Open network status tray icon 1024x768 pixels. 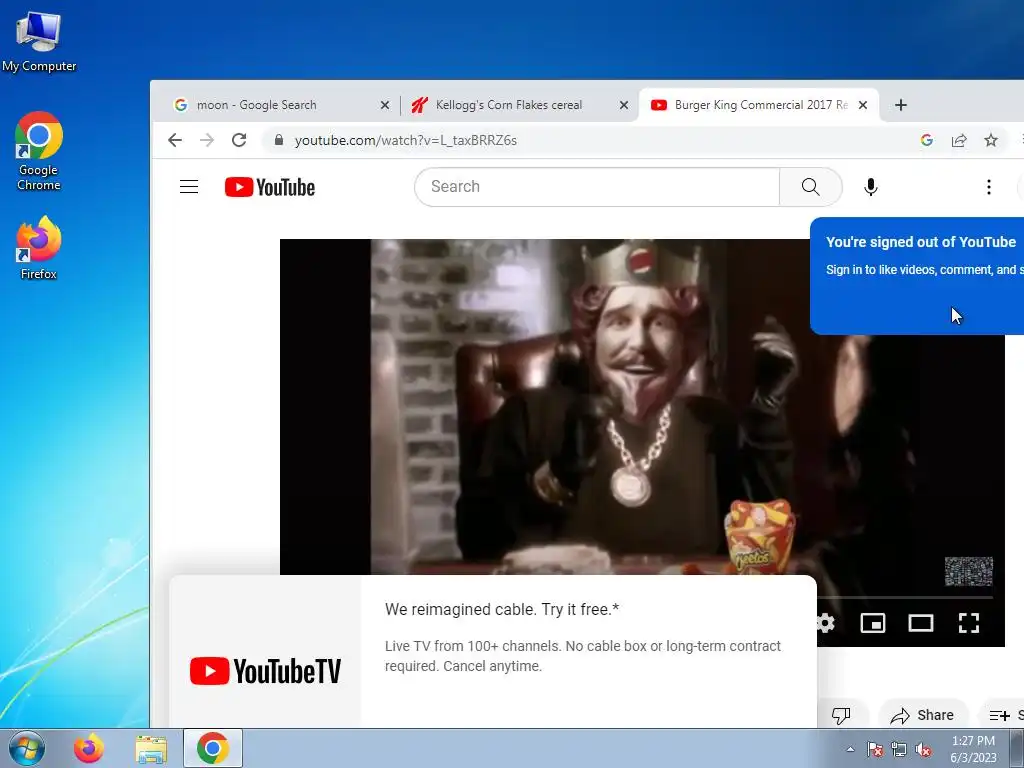pyautogui.click(x=899, y=749)
